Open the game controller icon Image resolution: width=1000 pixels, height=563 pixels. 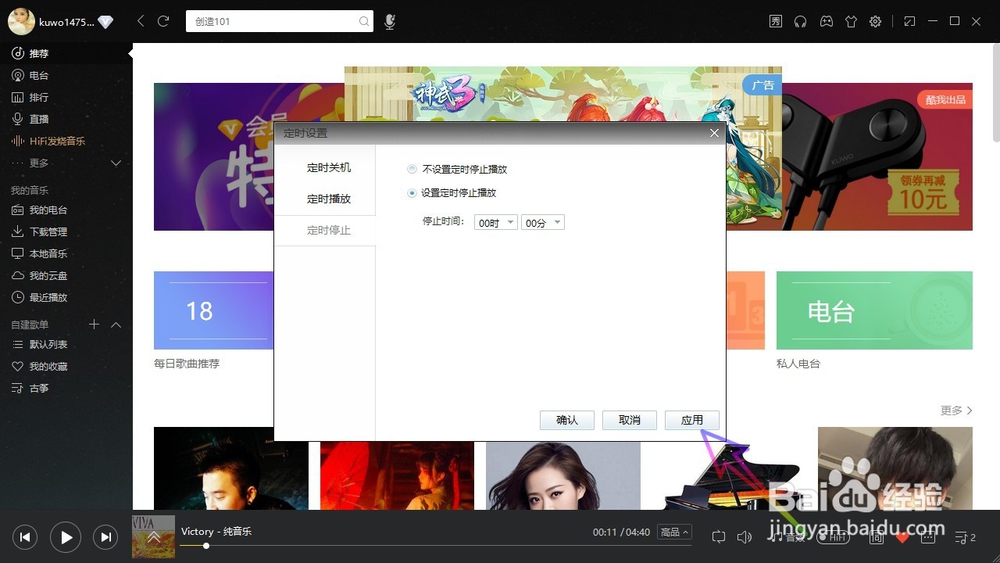coord(826,22)
